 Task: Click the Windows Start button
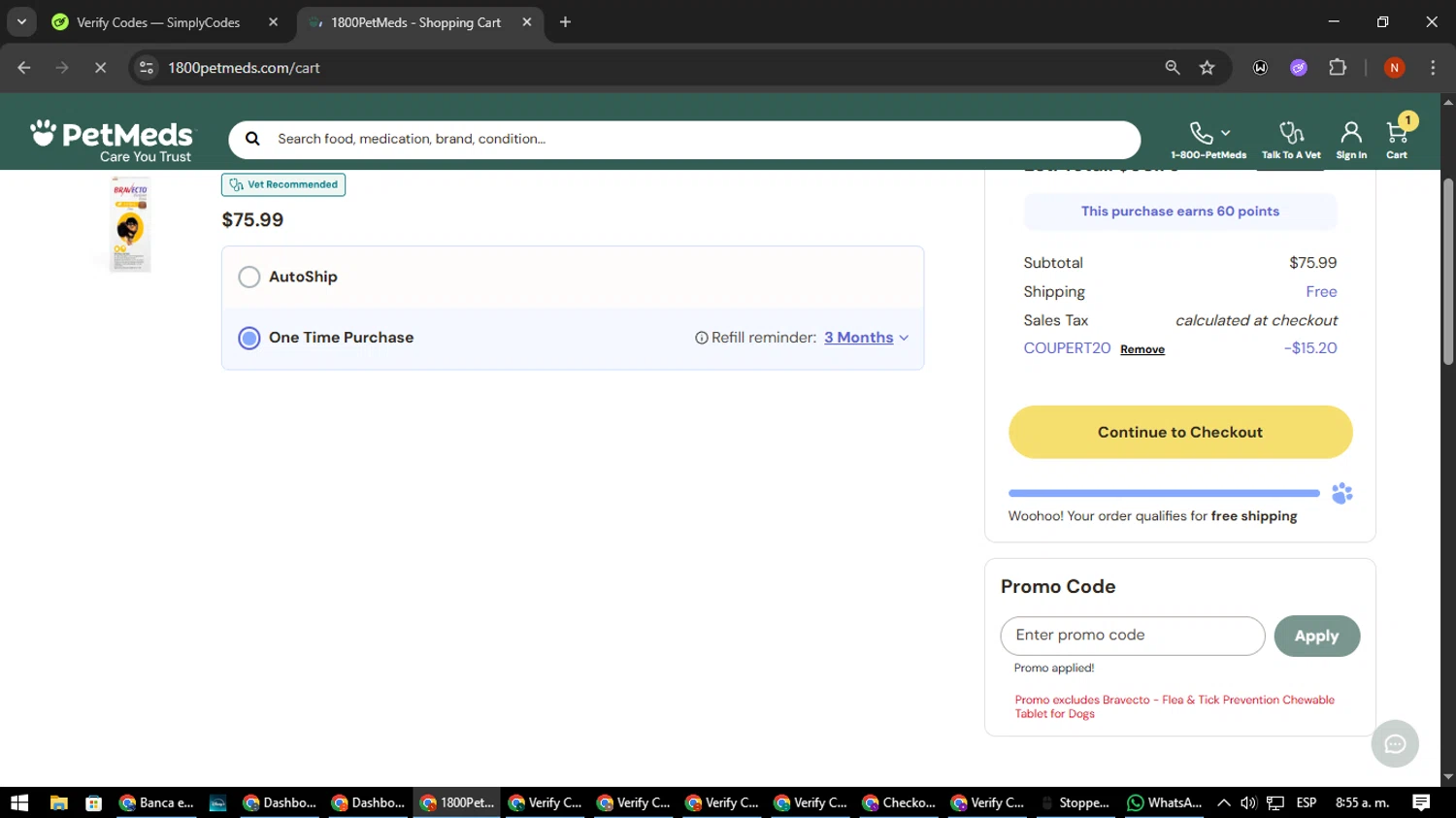click(19, 802)
